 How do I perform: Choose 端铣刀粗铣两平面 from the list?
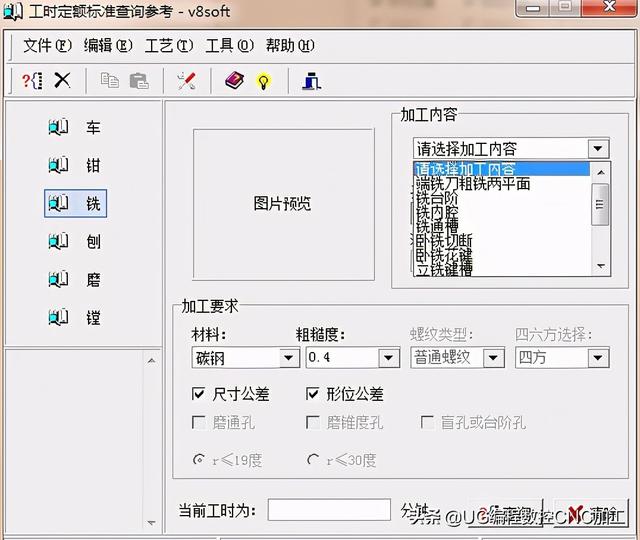coord(502,184)
